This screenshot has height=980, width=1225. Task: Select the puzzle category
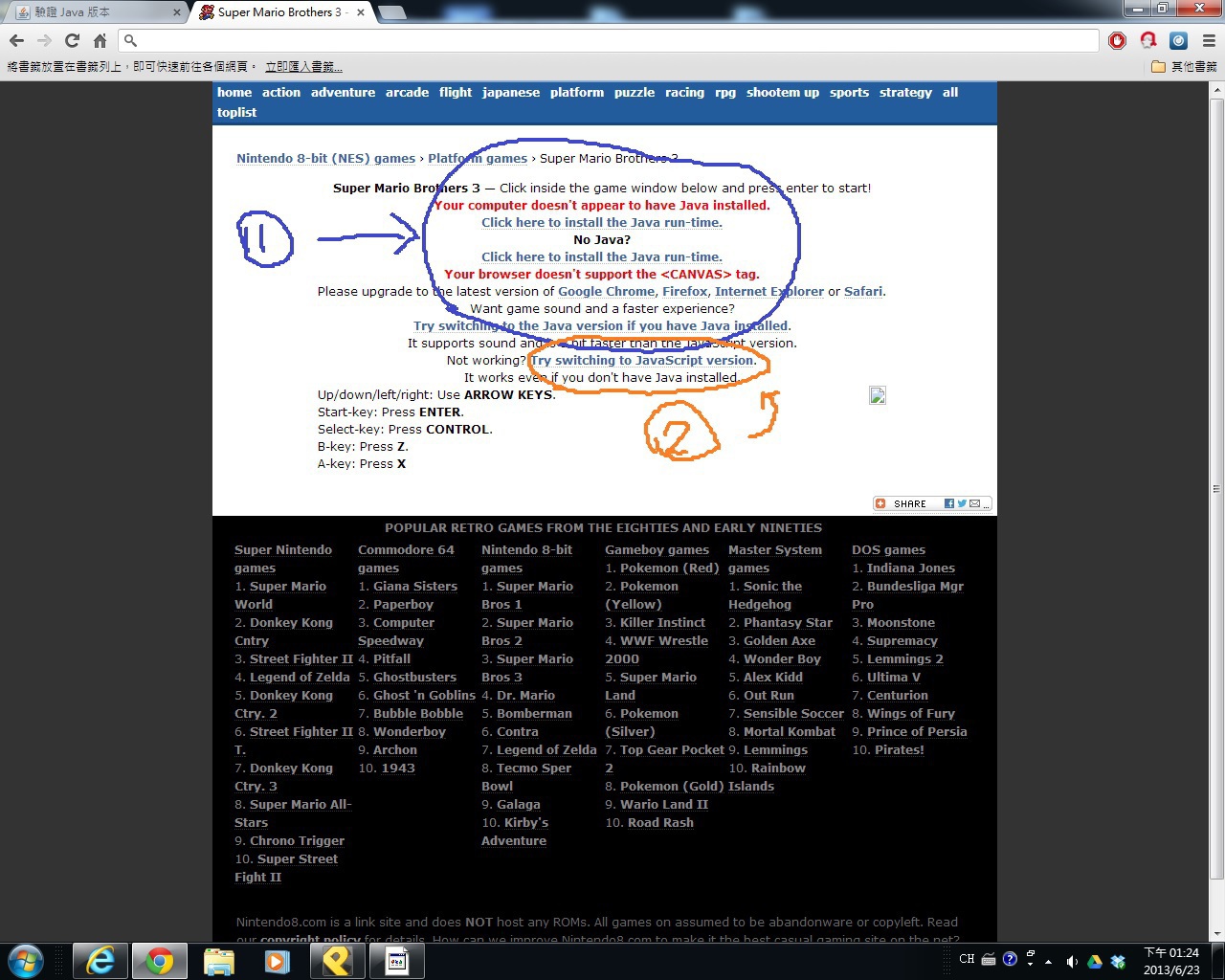tap(635, 92)
